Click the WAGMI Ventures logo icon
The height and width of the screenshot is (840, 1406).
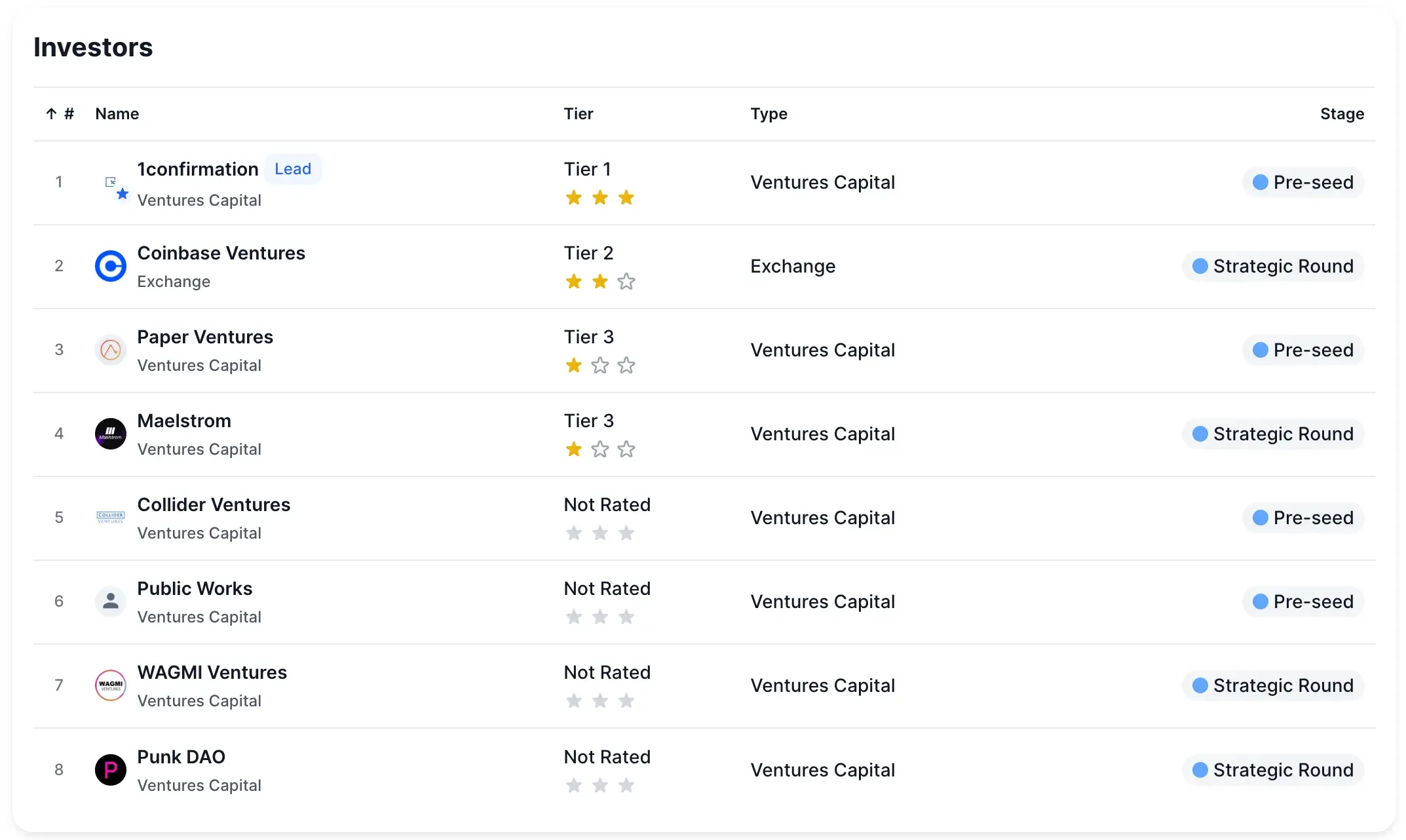coord(110,685)
